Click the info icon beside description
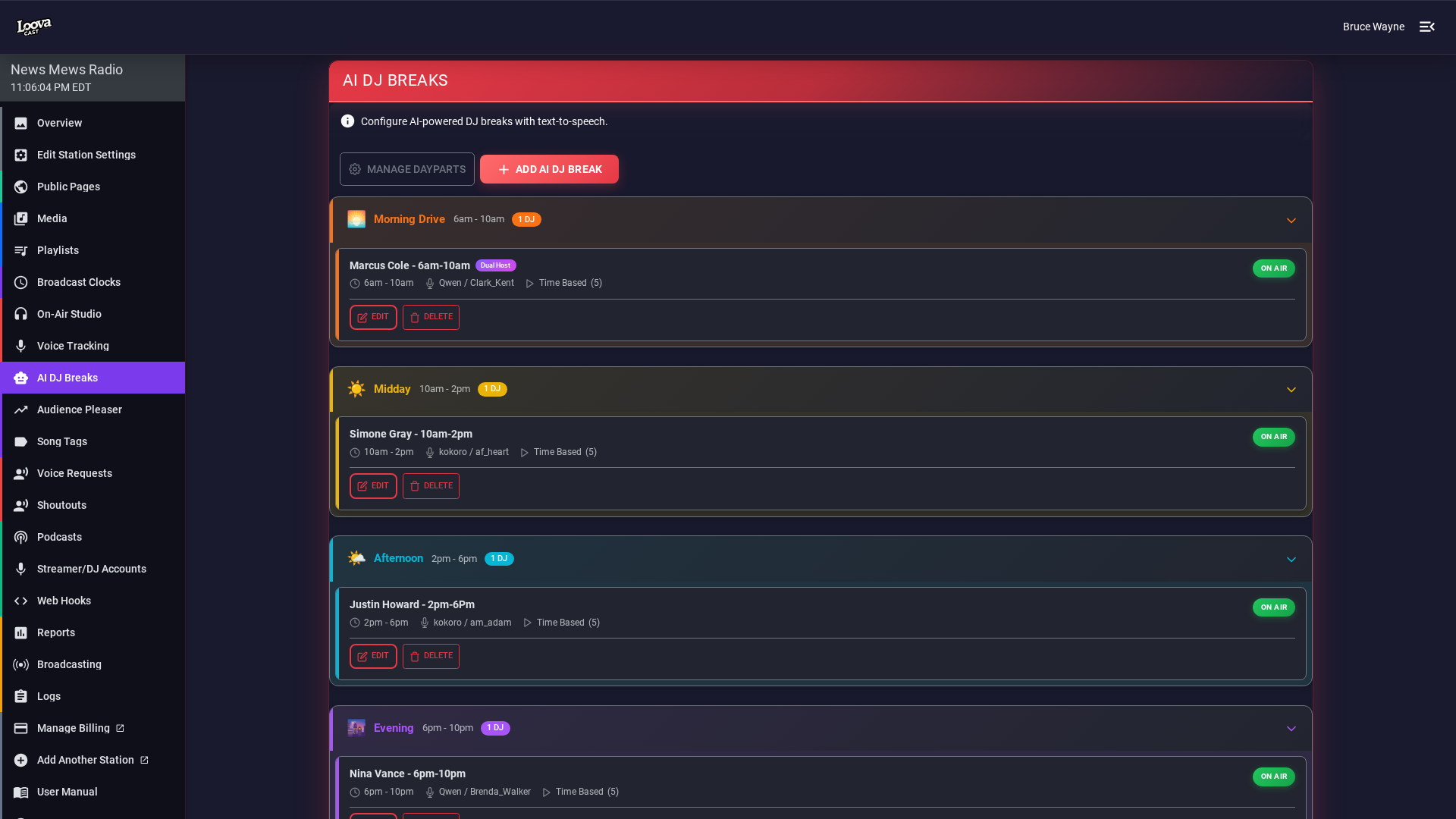The image size is (1456, 819). (347, 121)
